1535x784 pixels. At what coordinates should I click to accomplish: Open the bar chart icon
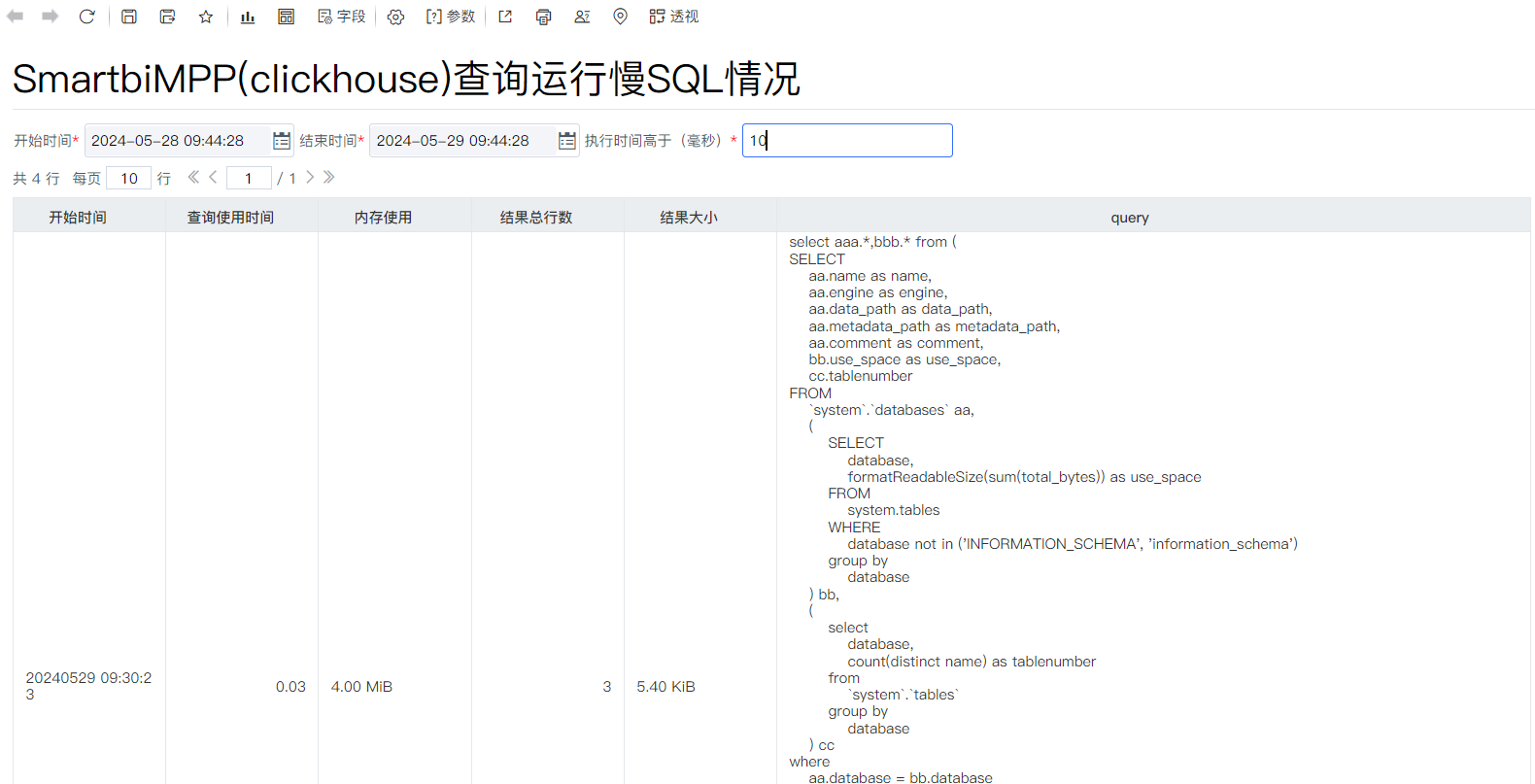tap(248, 17)
